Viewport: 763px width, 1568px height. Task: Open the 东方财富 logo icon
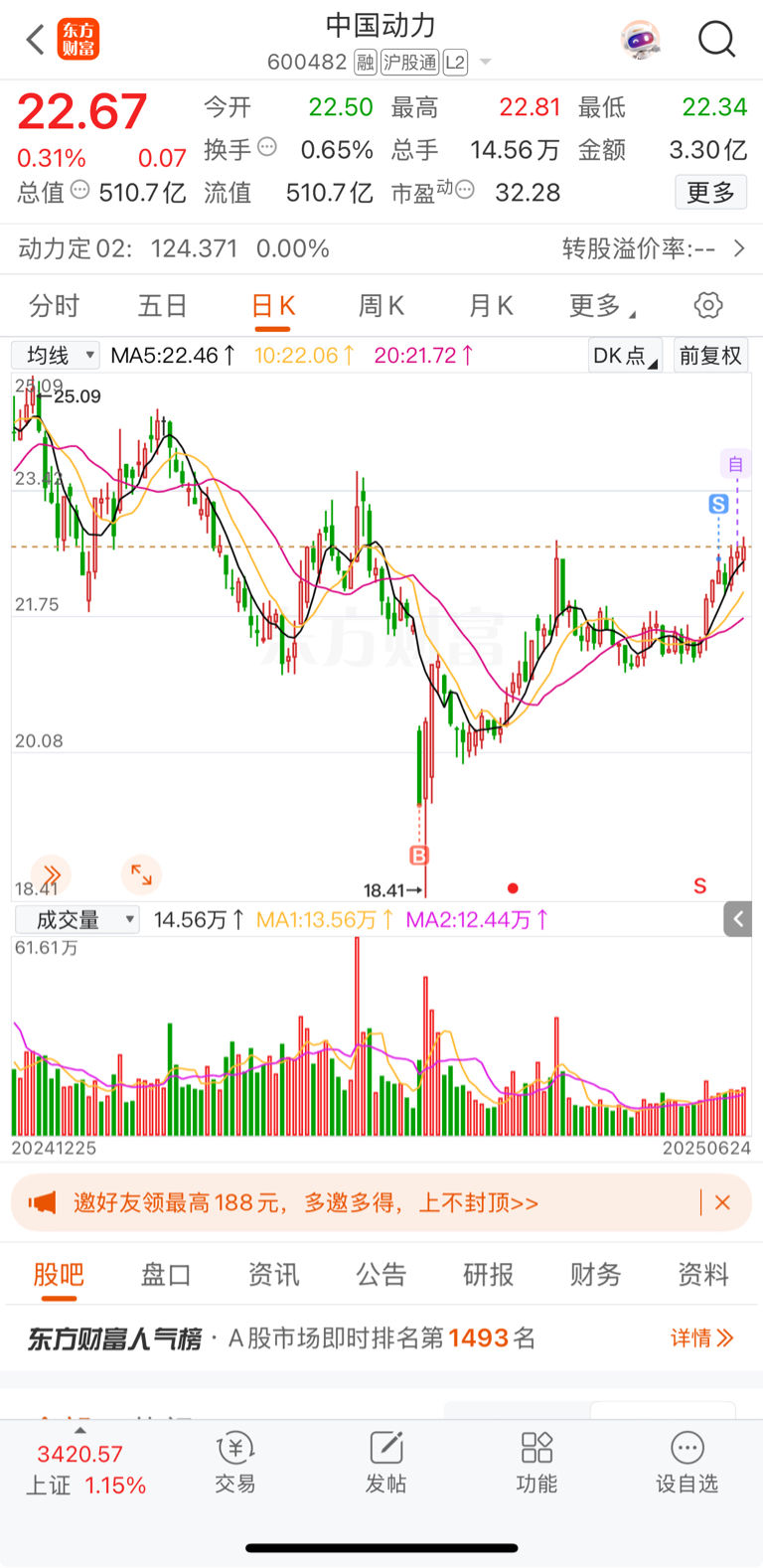tap(78, 40)
